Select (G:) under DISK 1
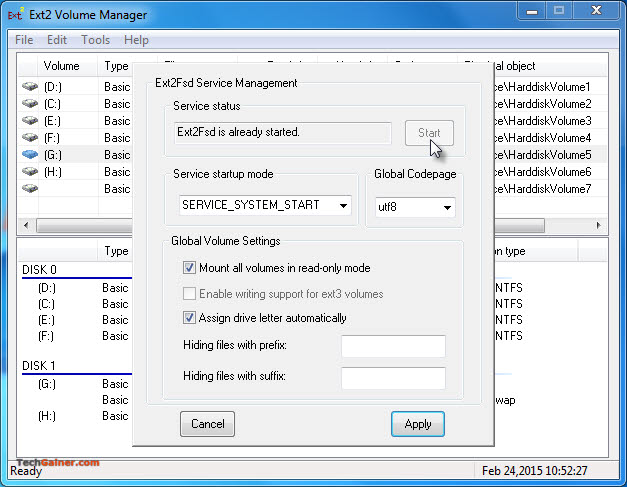 pyautogui.click(x=47, y=384)
